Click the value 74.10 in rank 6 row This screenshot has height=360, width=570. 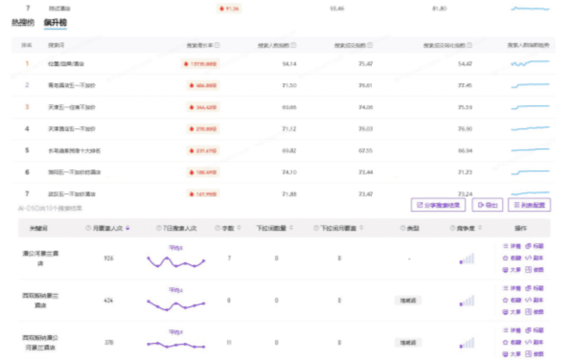289,172
